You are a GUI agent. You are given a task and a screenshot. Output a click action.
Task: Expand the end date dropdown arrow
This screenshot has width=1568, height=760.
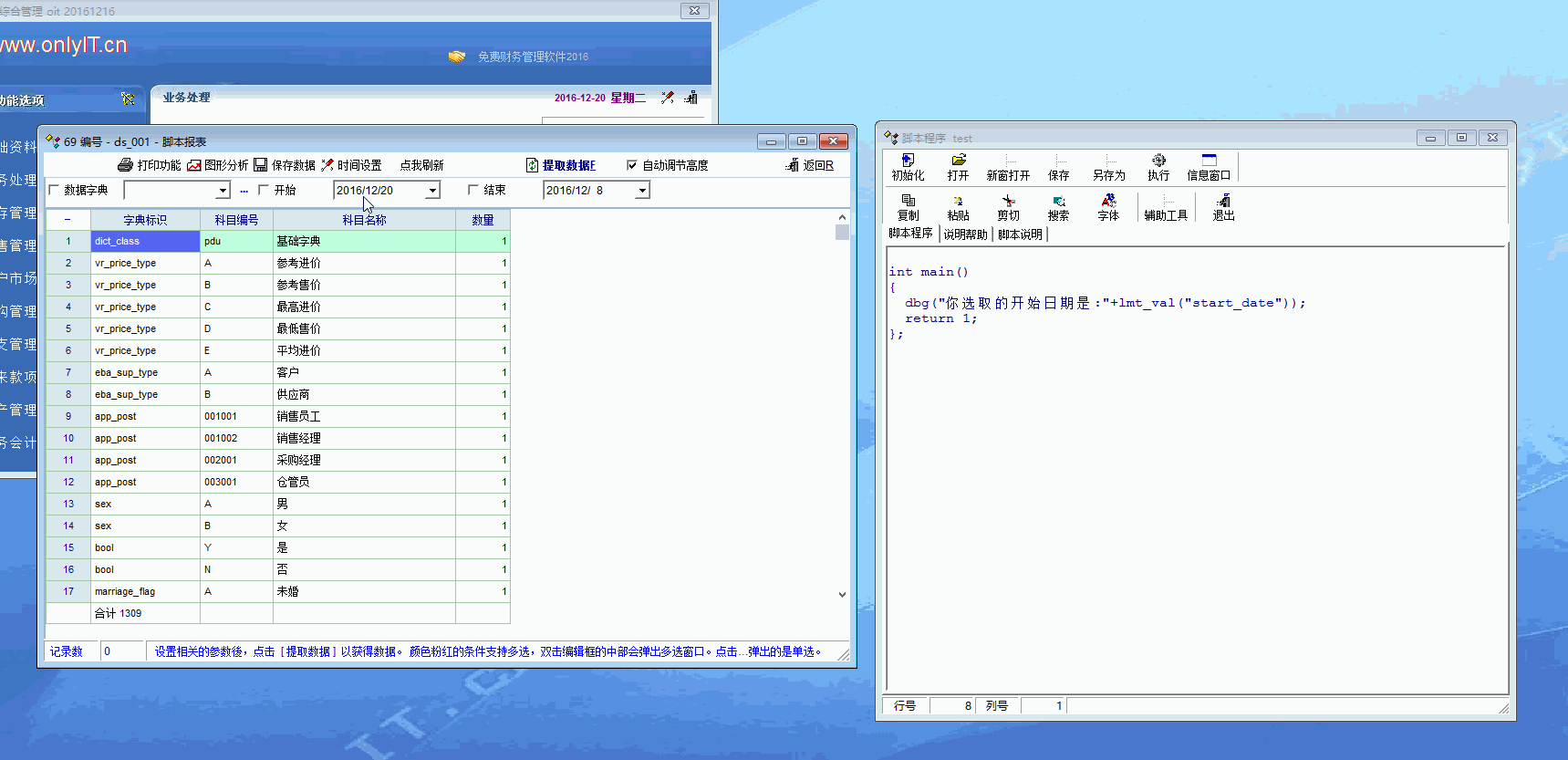[642, 191]
